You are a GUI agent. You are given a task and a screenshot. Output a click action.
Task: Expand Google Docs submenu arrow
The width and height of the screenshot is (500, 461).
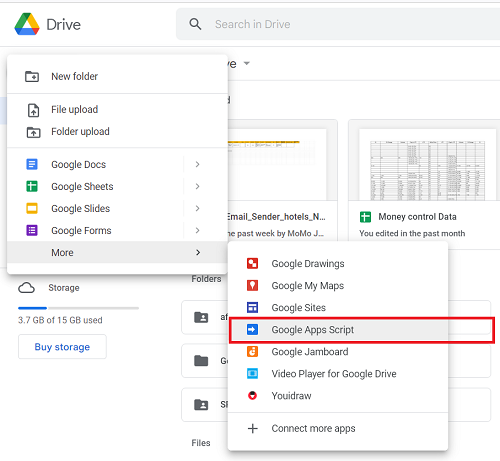[x=197, y=164]
